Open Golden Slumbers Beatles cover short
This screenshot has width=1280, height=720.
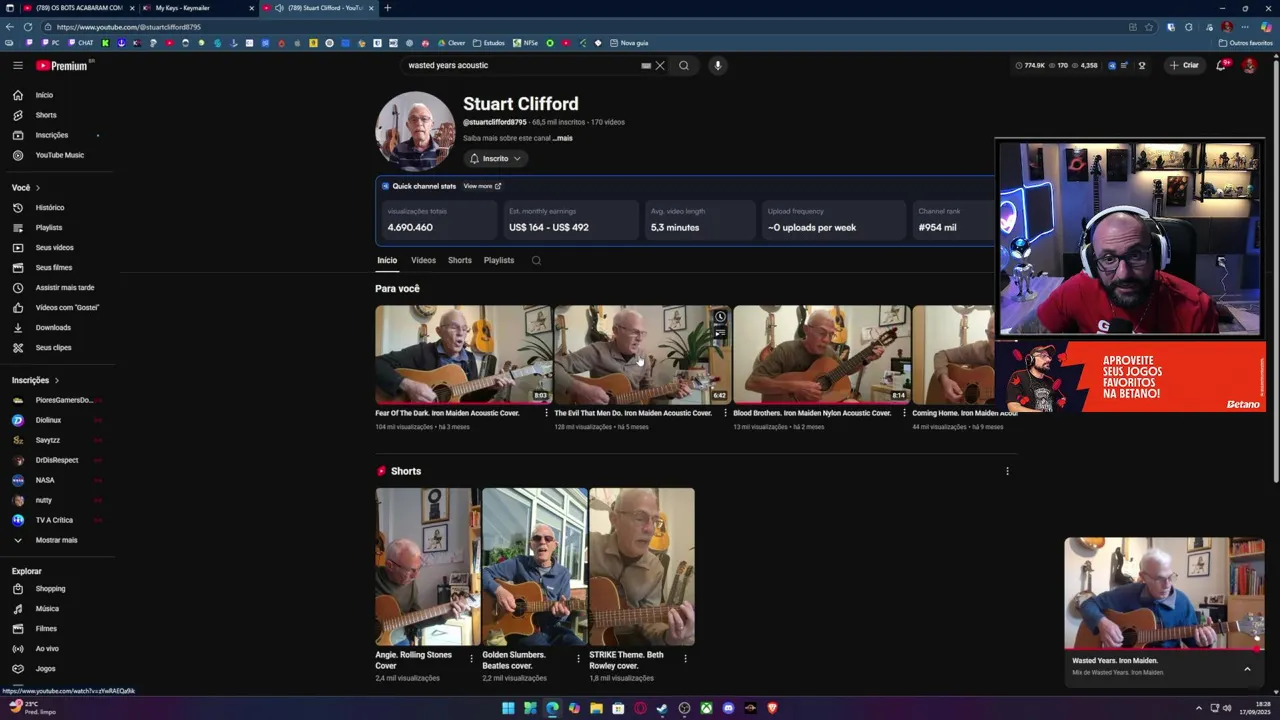tap(534, 567)
